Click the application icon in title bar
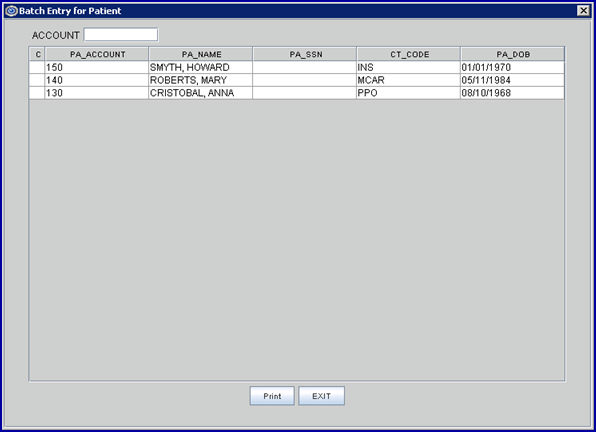 11,11
